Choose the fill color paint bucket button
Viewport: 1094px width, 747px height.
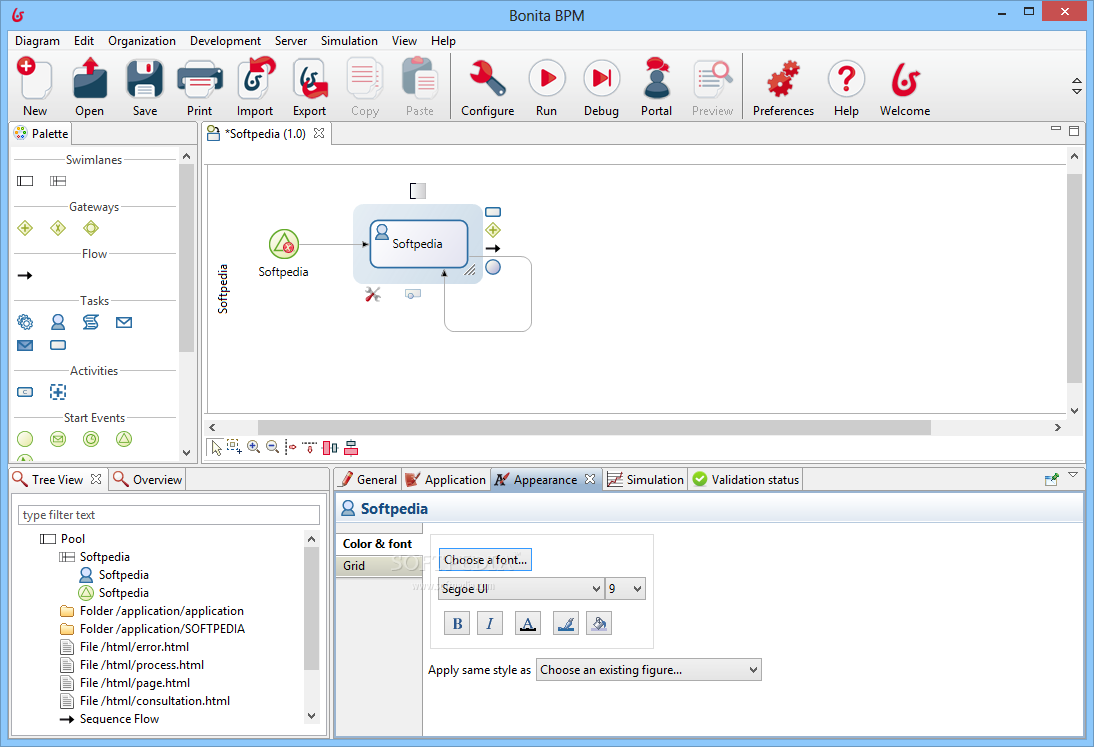(x=599, y=624)
